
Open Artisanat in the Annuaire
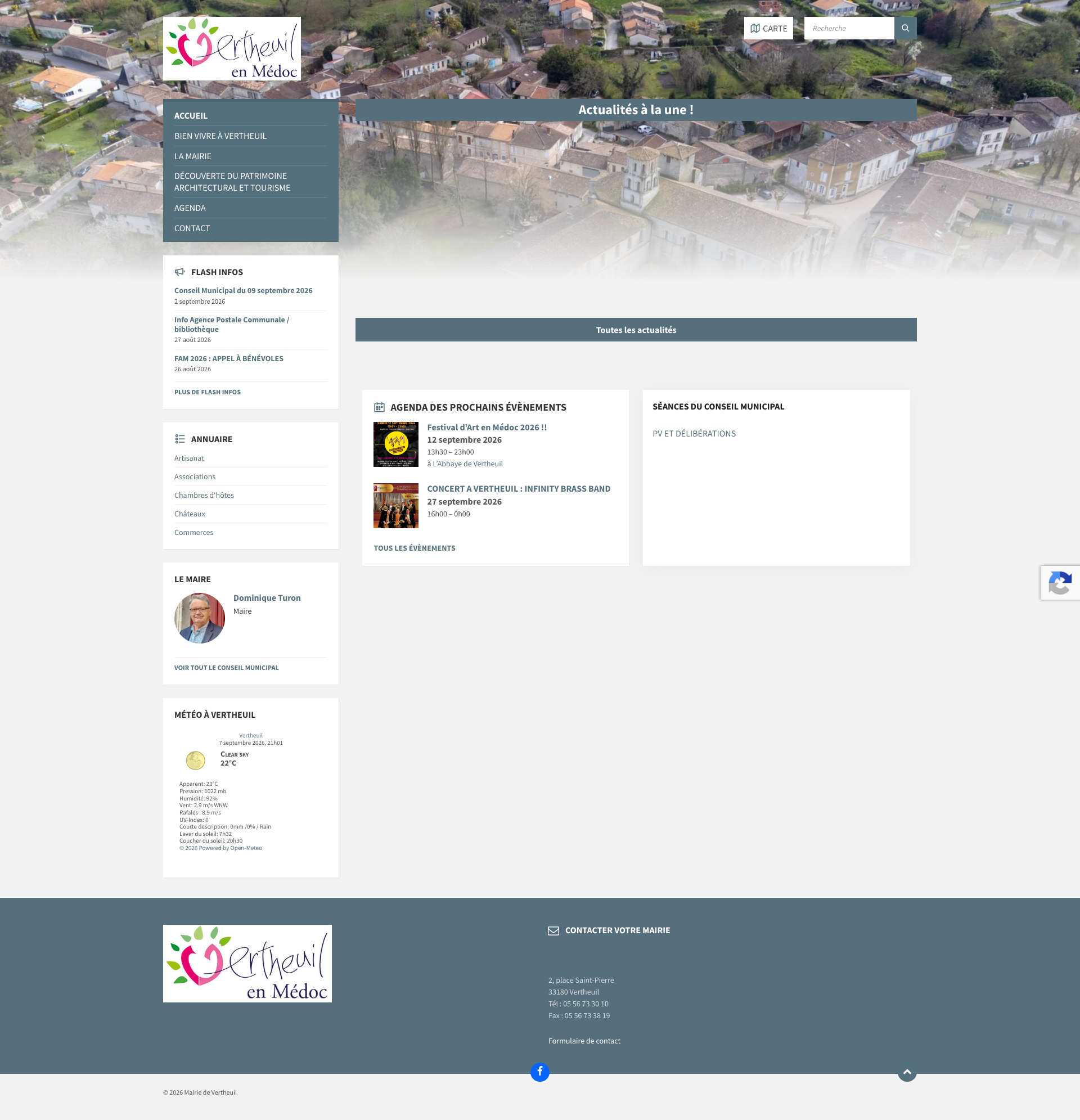click(x=189, y=458)
